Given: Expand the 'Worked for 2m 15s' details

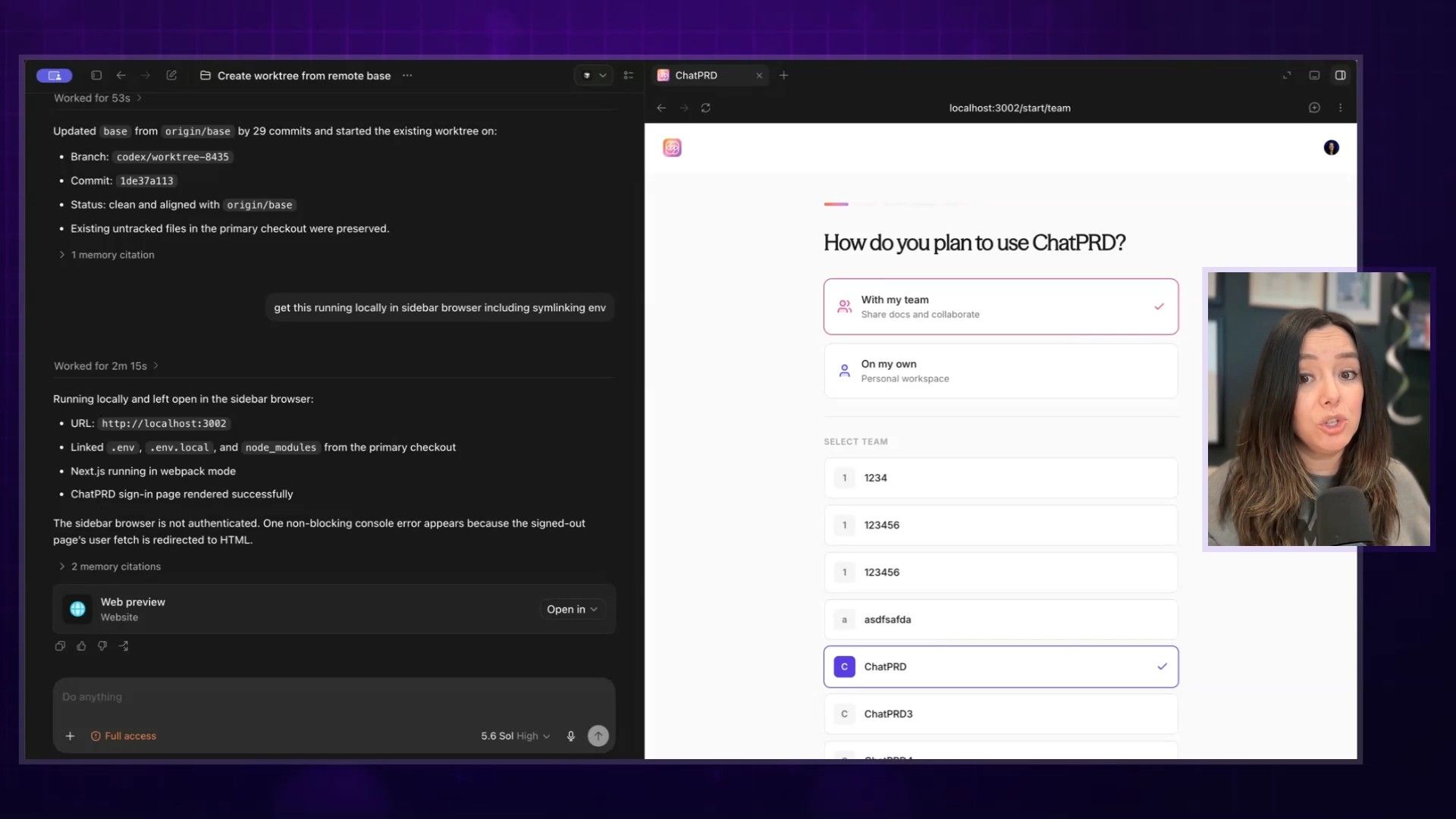Looking at the screenshot, I should point(106,366).
